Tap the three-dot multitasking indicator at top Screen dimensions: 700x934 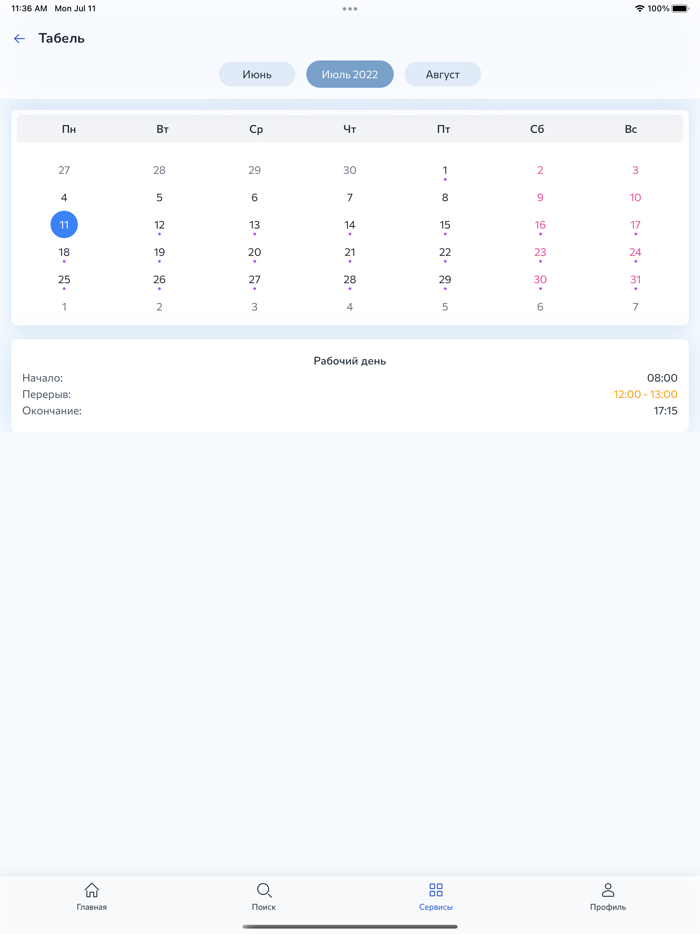click(x=350, y=9)
